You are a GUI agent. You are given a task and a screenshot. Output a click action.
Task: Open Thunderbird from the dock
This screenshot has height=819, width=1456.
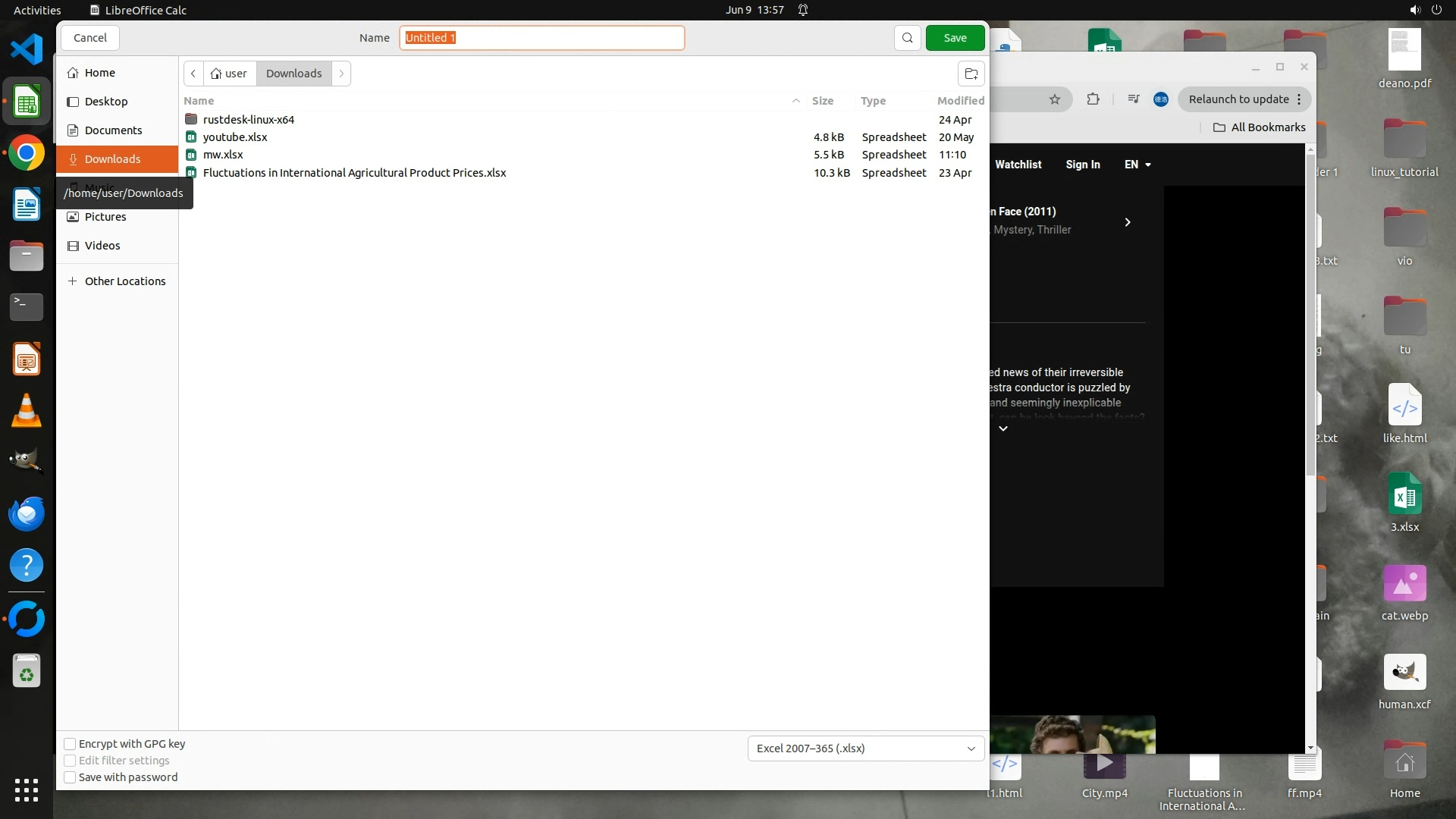click(x=27, y=513)
